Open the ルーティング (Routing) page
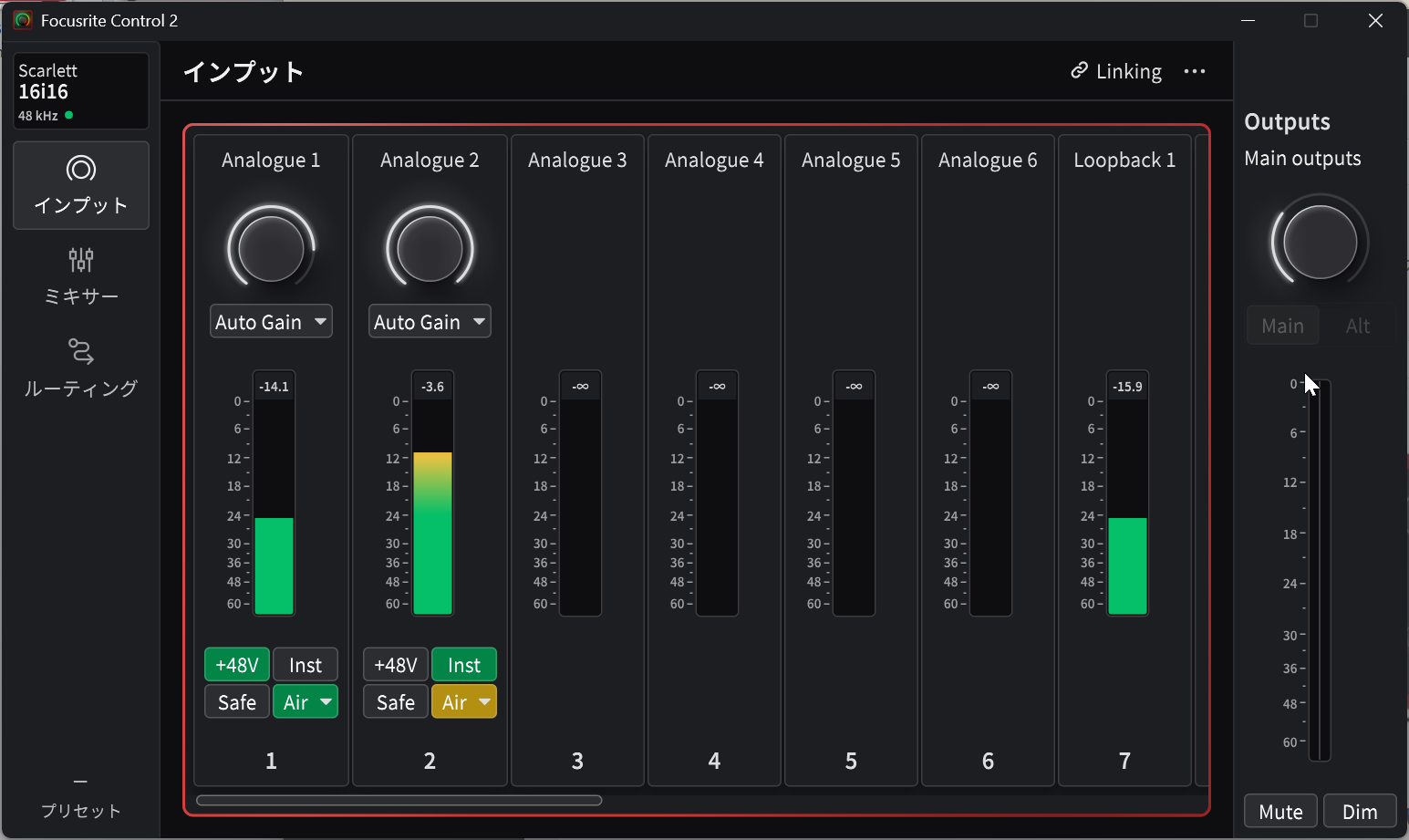This screenshot has height=840, width=1409. pos(81,368)
